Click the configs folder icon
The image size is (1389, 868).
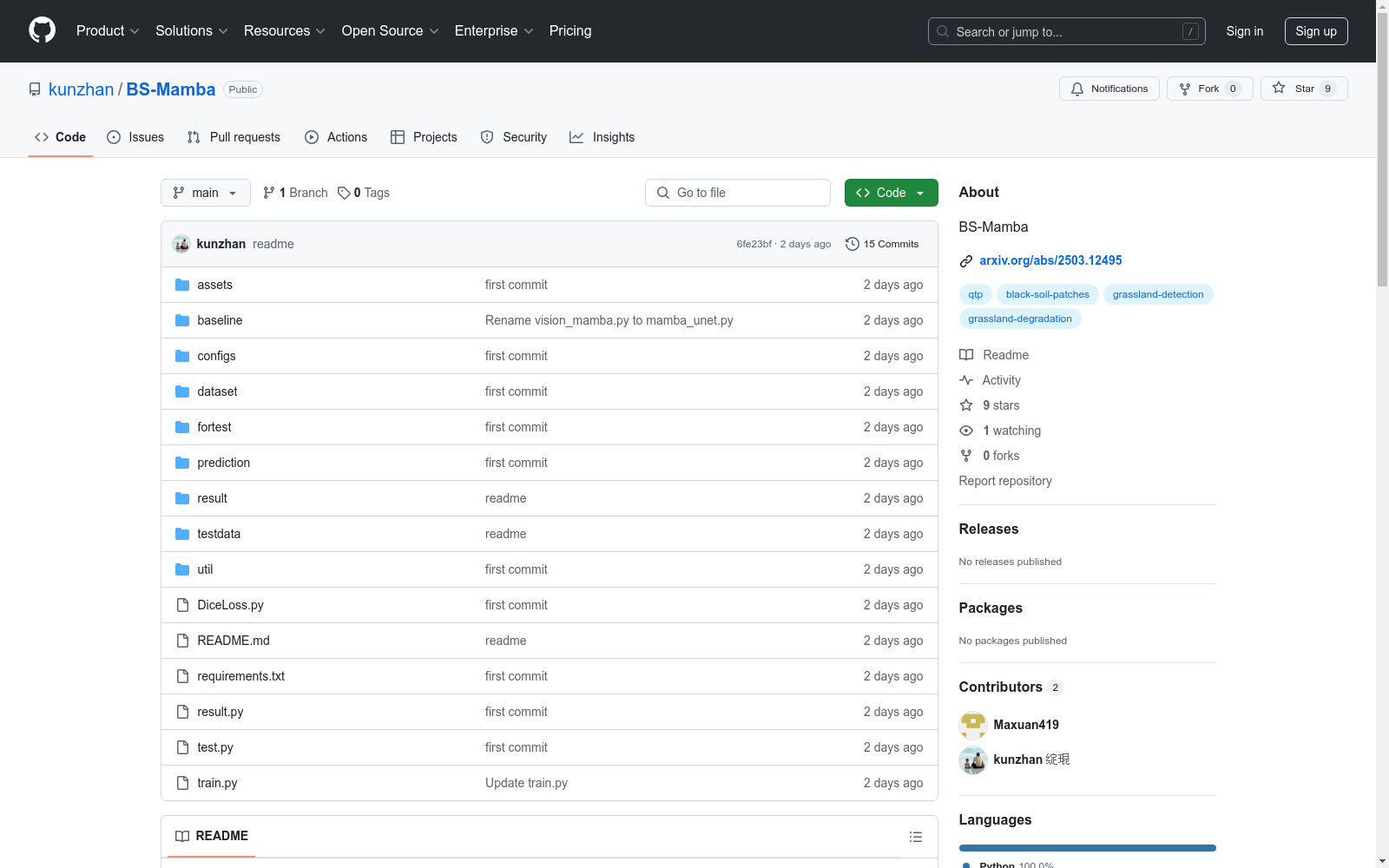click(182, 356)
